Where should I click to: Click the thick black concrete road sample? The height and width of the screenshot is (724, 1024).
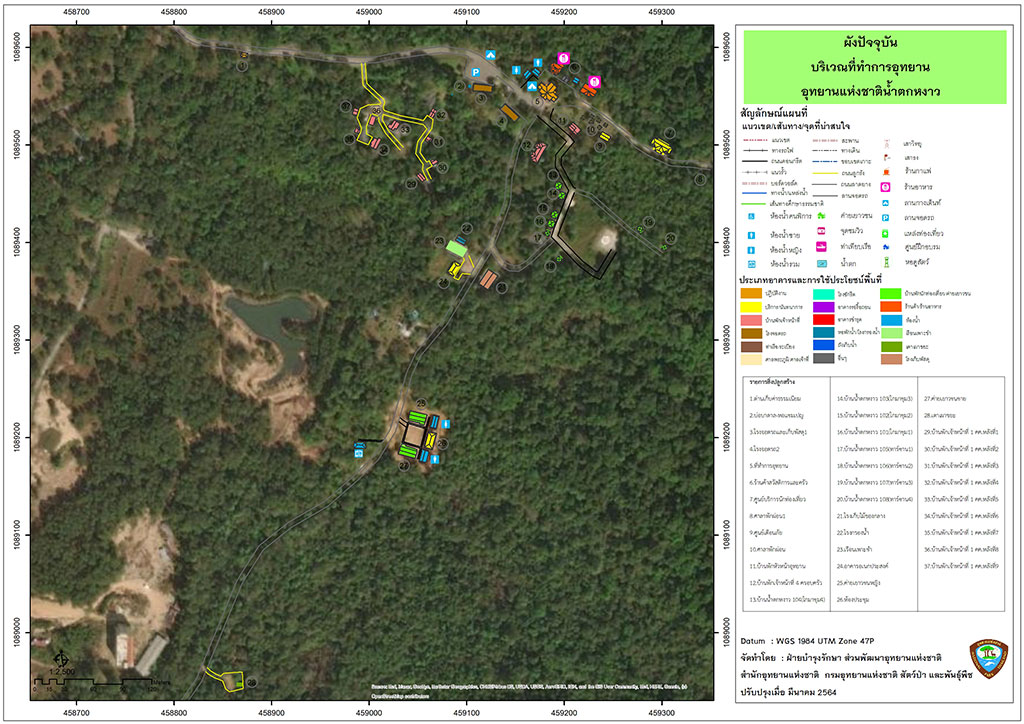tap(755, 161)
